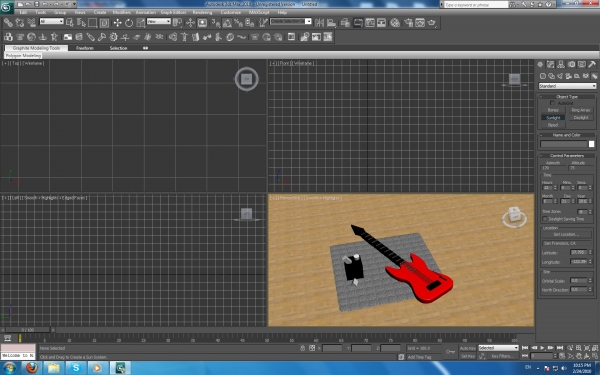Screen dimensions: 600x375
Task: Toggle Spinner Snap button
Action: 249,23
